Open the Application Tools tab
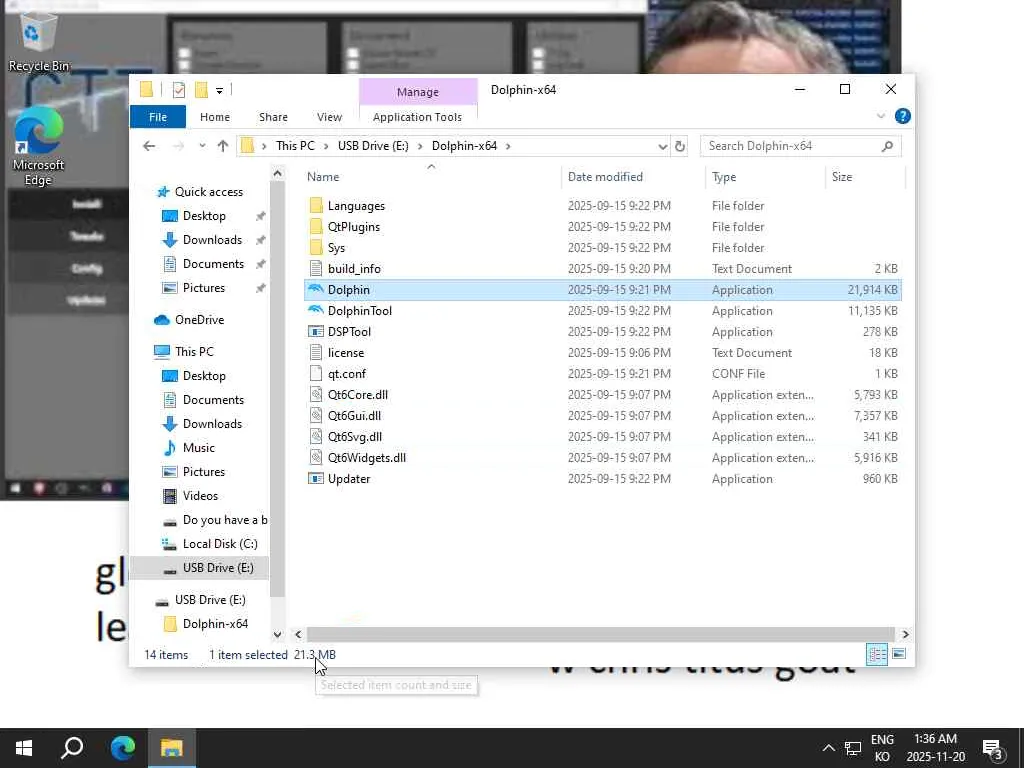 tap(417, 117)
